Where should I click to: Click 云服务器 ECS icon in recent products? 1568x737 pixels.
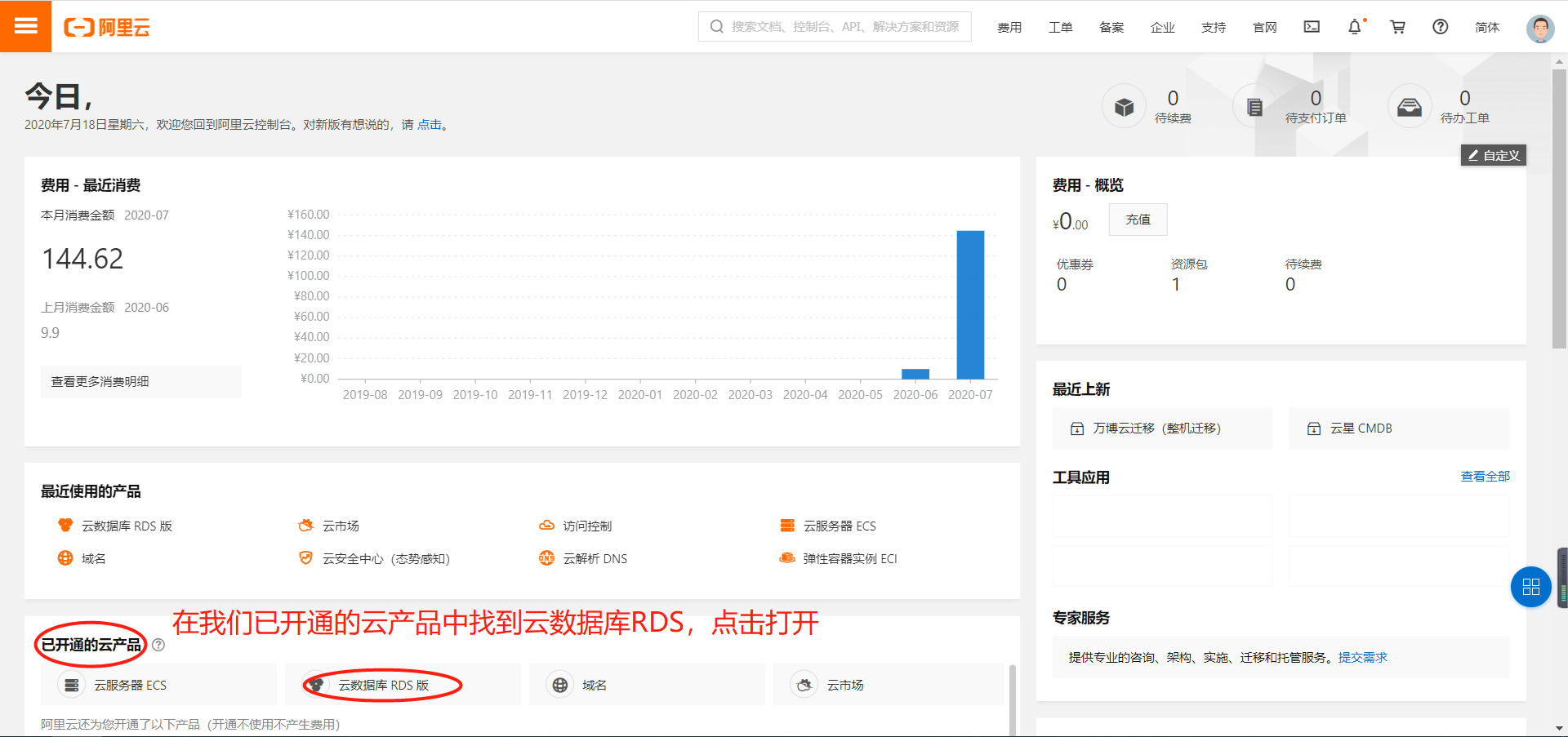(787, 525)
